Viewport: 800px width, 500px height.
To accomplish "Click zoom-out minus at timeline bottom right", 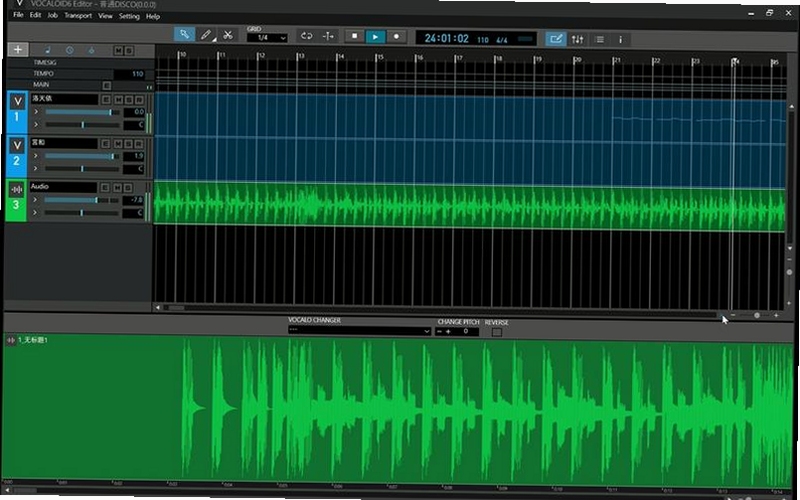I will click(x=733, y=315).
